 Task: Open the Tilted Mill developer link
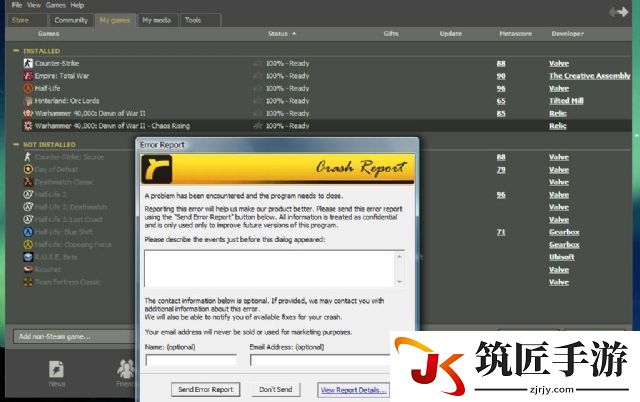tap(566, 101)
